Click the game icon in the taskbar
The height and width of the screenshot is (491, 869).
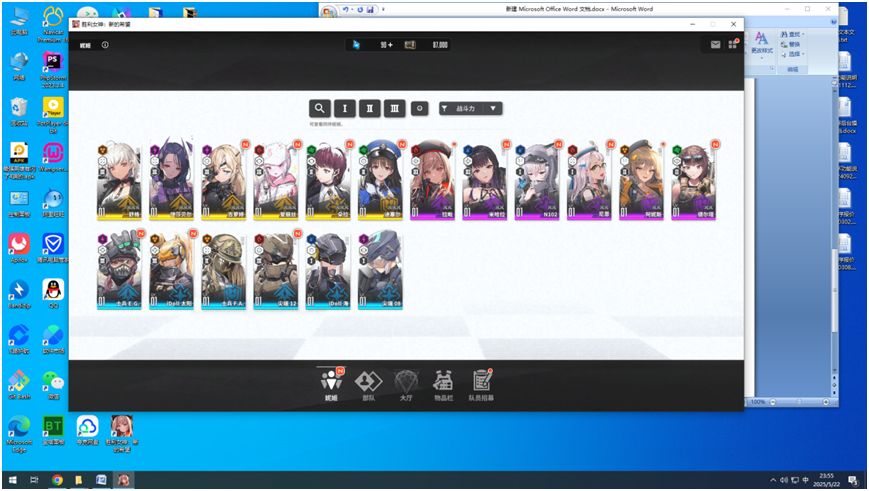[x=123, y=480]
